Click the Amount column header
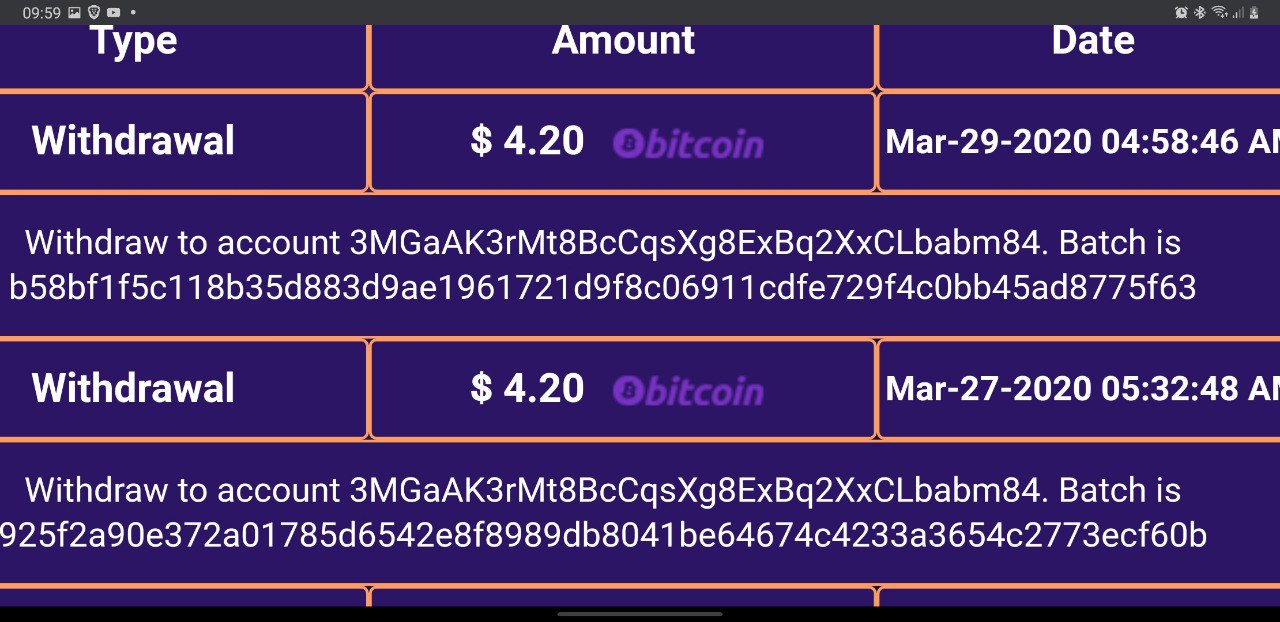Viewport: 1280px width, 622px height. 623,42
